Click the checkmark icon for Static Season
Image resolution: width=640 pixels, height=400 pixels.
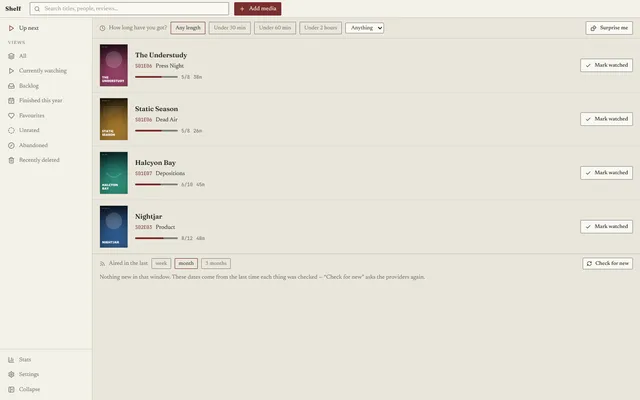[x=588, y=119]
